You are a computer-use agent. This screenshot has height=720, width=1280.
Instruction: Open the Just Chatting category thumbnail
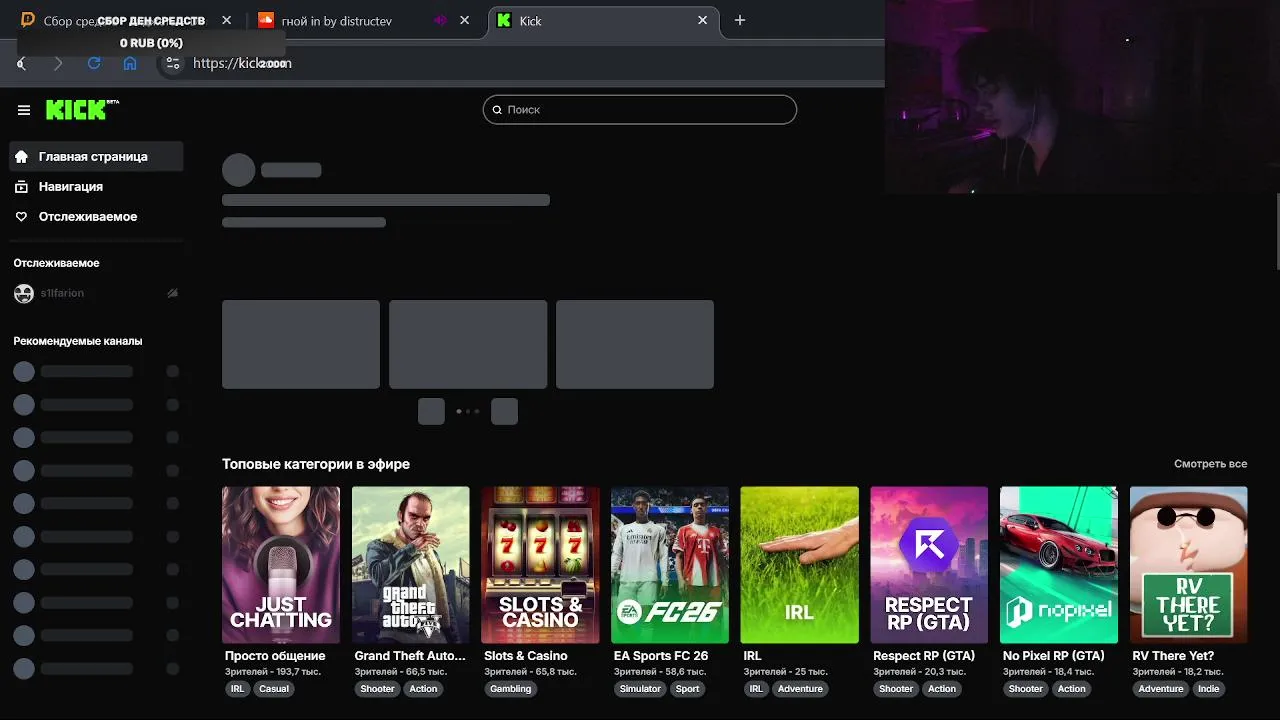tap(281, 565)
